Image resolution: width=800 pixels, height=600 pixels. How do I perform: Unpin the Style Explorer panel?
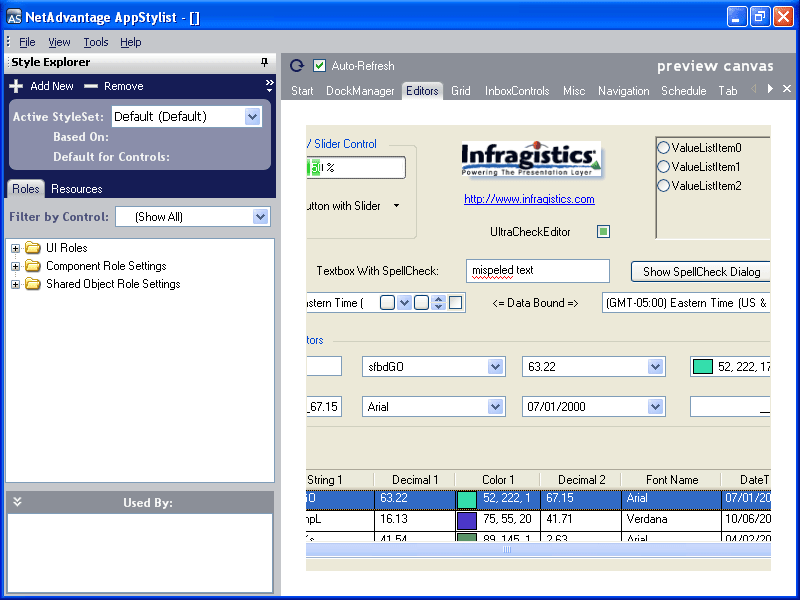(x=265, y=62)
